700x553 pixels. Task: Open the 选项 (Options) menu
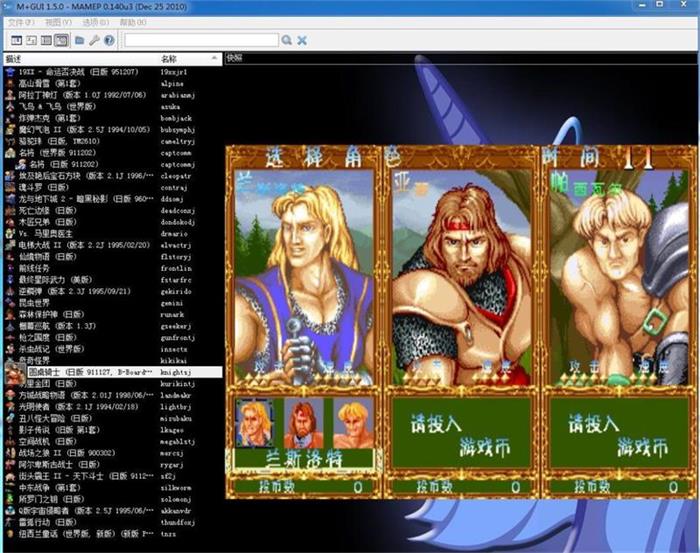[95, 21]
